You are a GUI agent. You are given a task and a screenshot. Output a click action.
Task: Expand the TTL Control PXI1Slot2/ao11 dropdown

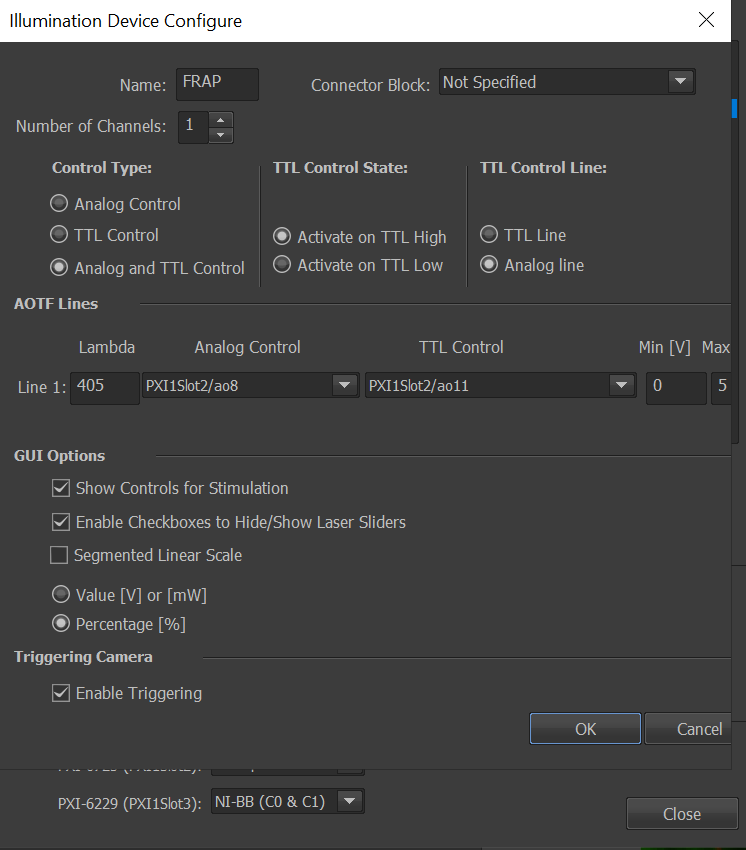tap(621, 385)
